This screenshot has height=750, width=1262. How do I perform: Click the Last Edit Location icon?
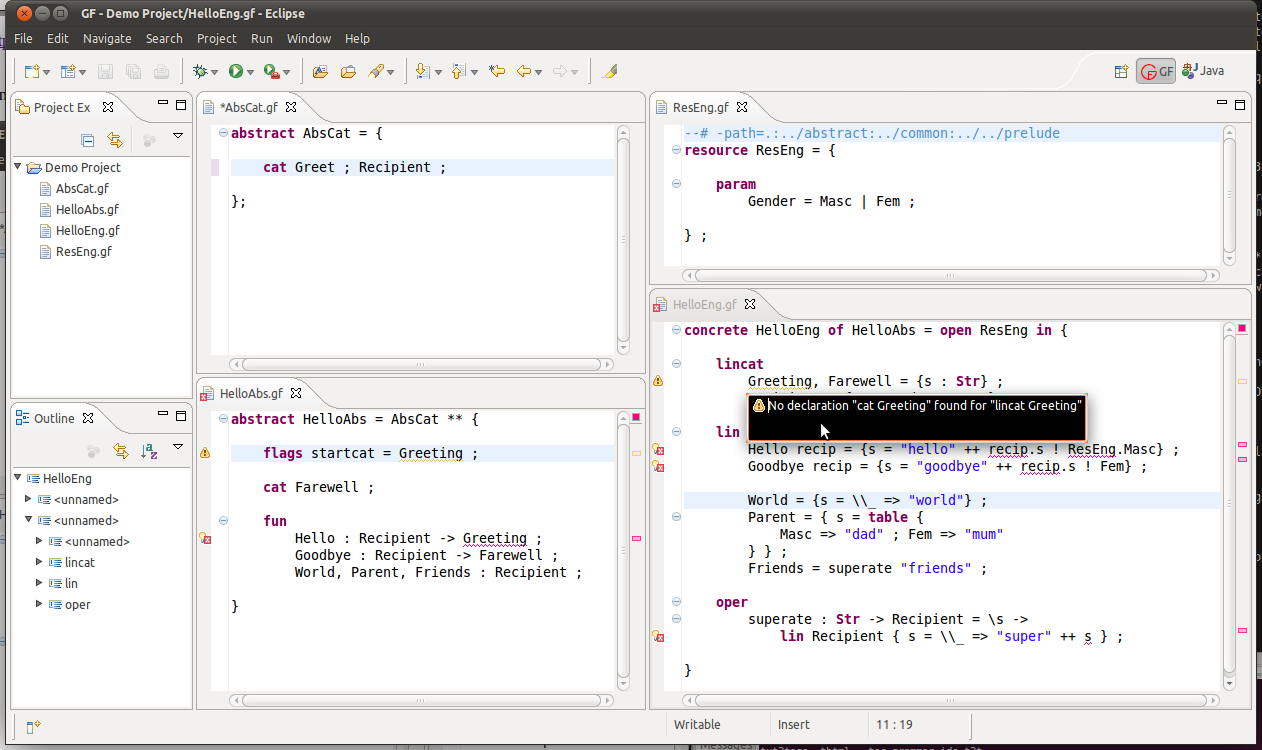[496, 71]
